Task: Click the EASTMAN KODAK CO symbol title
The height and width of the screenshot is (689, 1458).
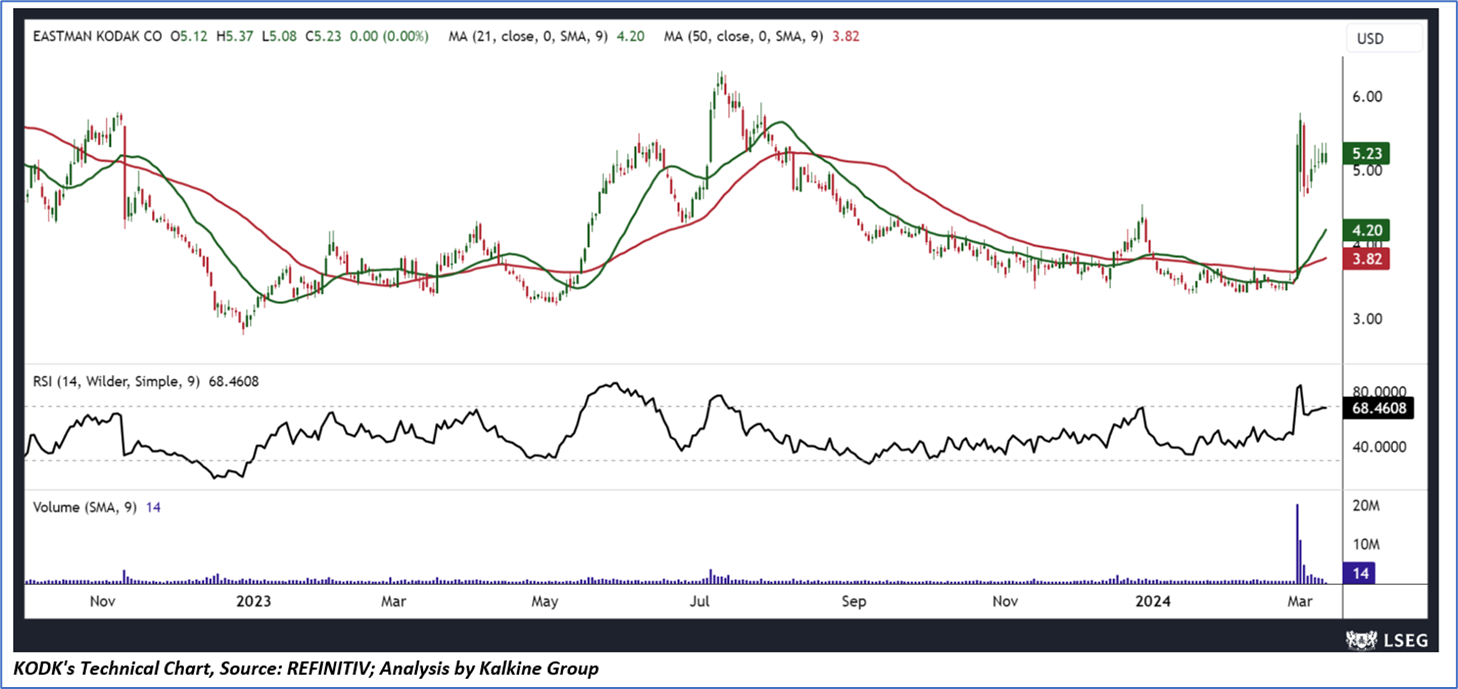Action: point(97,36)
